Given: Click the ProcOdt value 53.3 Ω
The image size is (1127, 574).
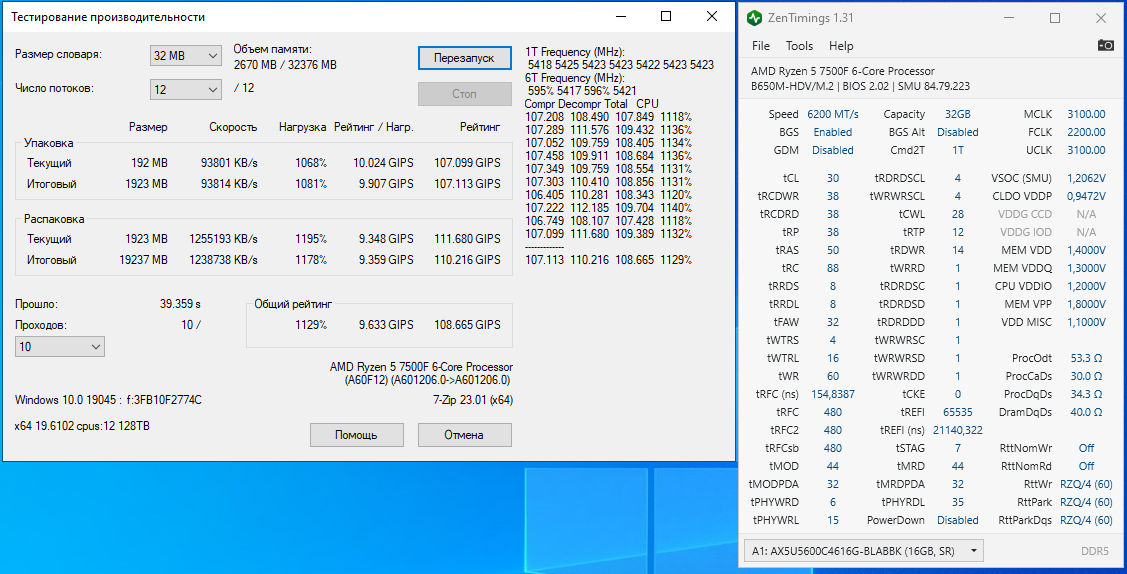Looking at the screenshot, I should pyautogui.click(x=1086, y=358).
